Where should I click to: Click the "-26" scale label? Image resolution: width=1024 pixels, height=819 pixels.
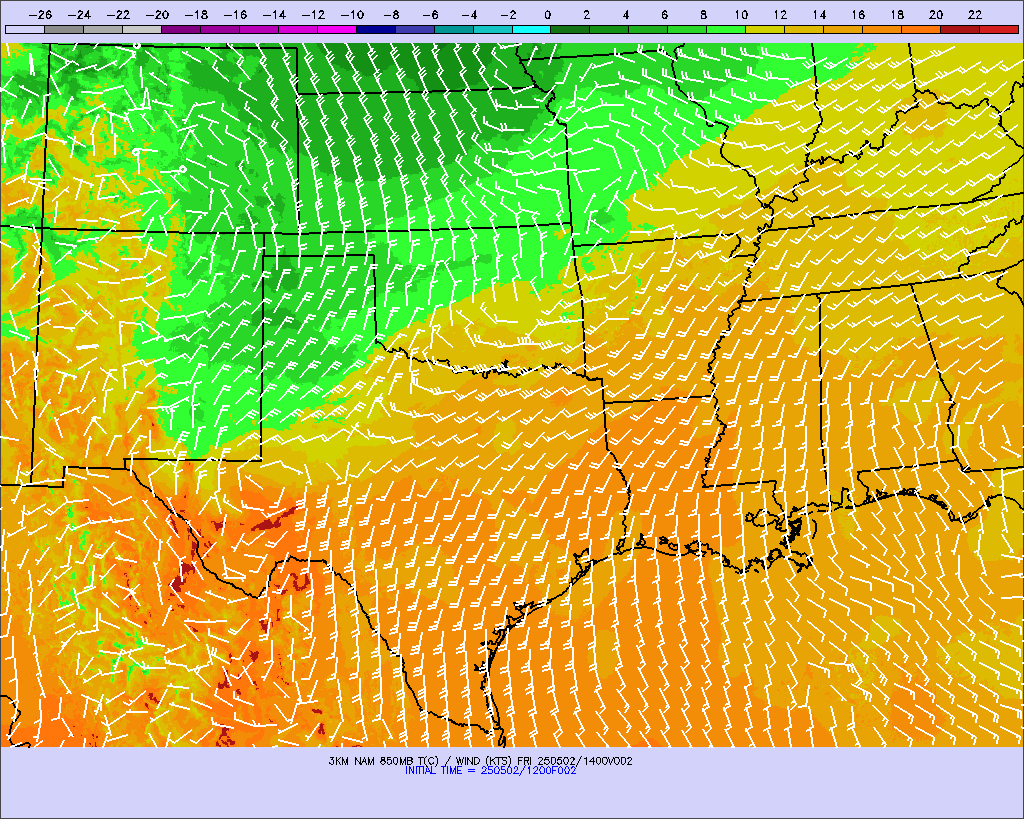tap(40, 14)
